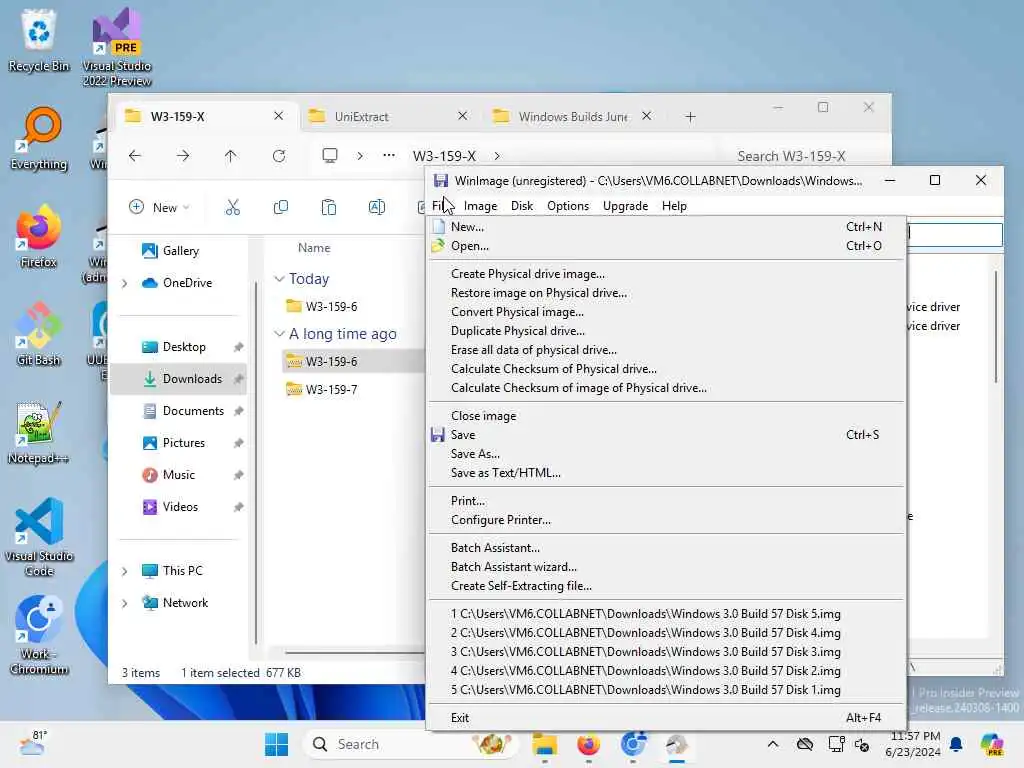Open the Help menu in WinImage
This screenshot has height=768, width=1024.
(674, 206)
